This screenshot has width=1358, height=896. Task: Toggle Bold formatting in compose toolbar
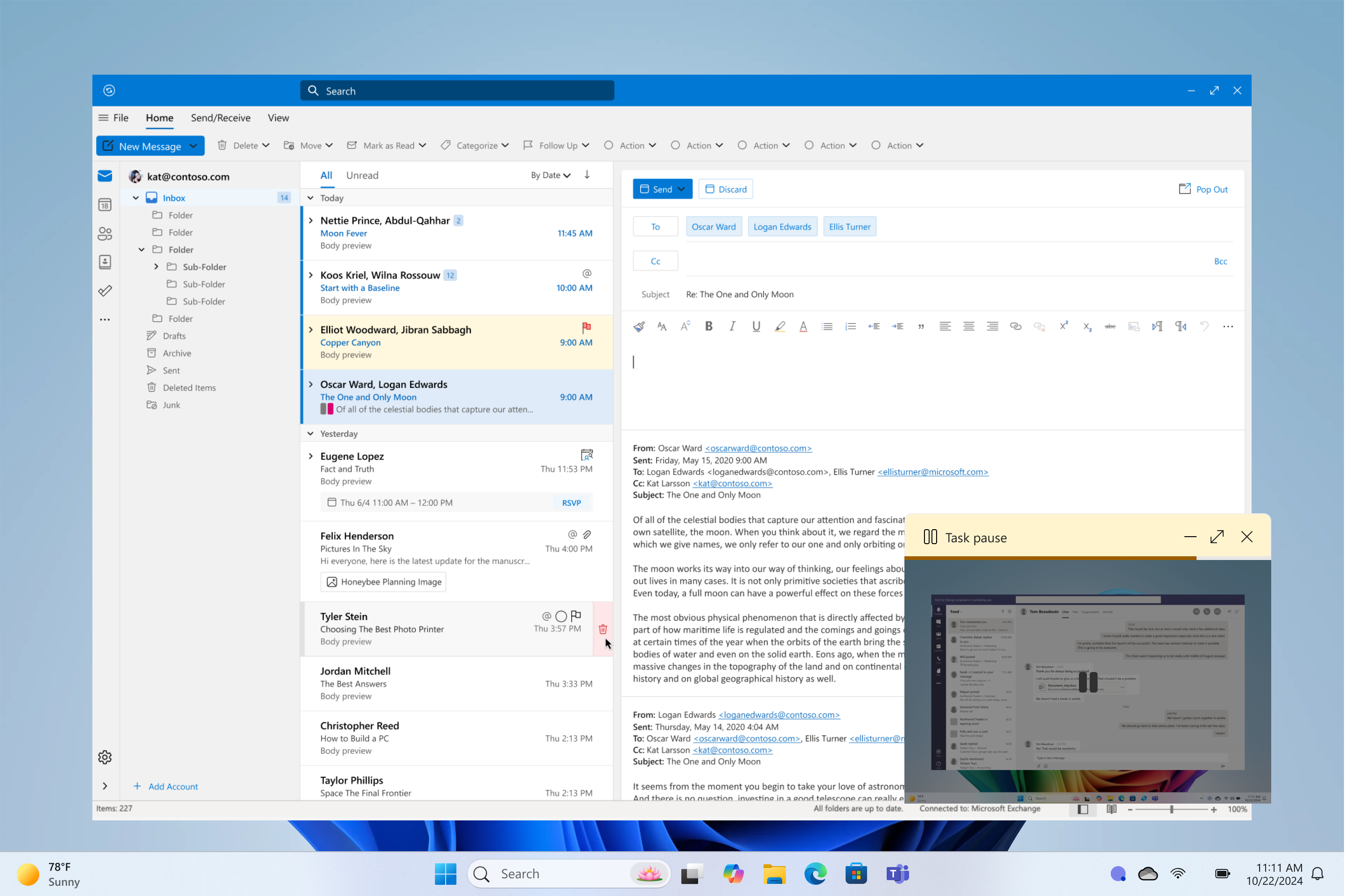coord(716,329)
